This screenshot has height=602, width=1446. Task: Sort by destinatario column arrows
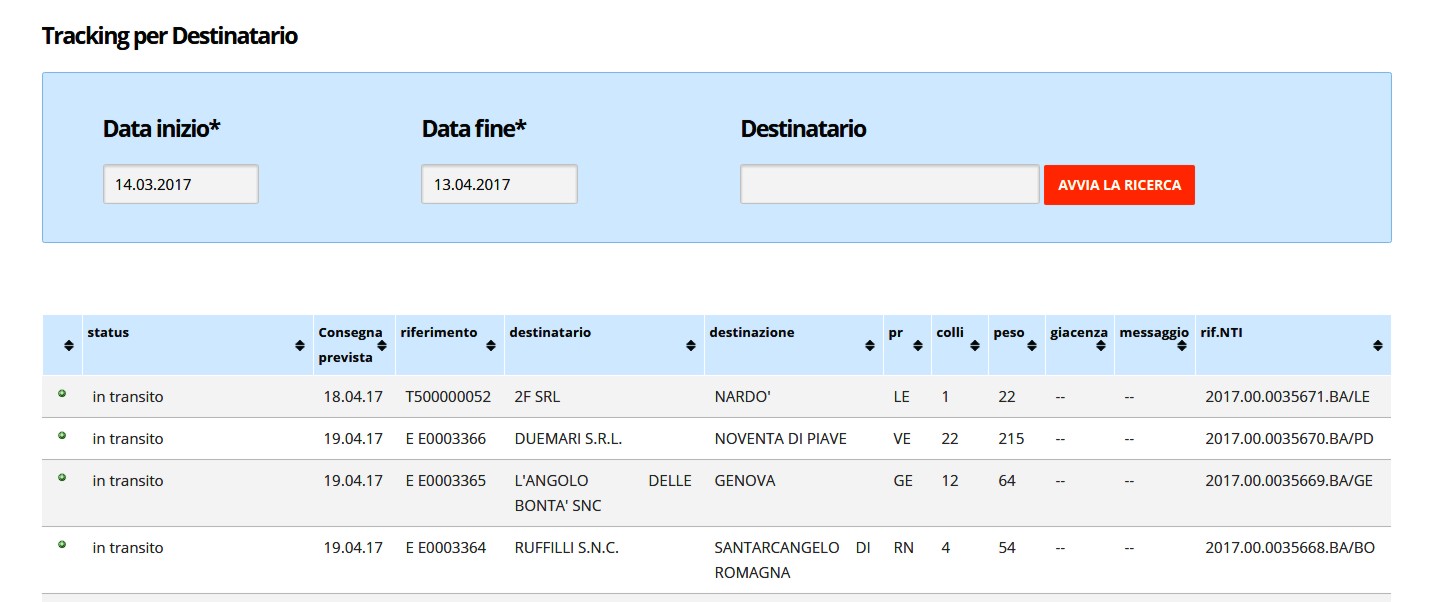click(690, 345)
